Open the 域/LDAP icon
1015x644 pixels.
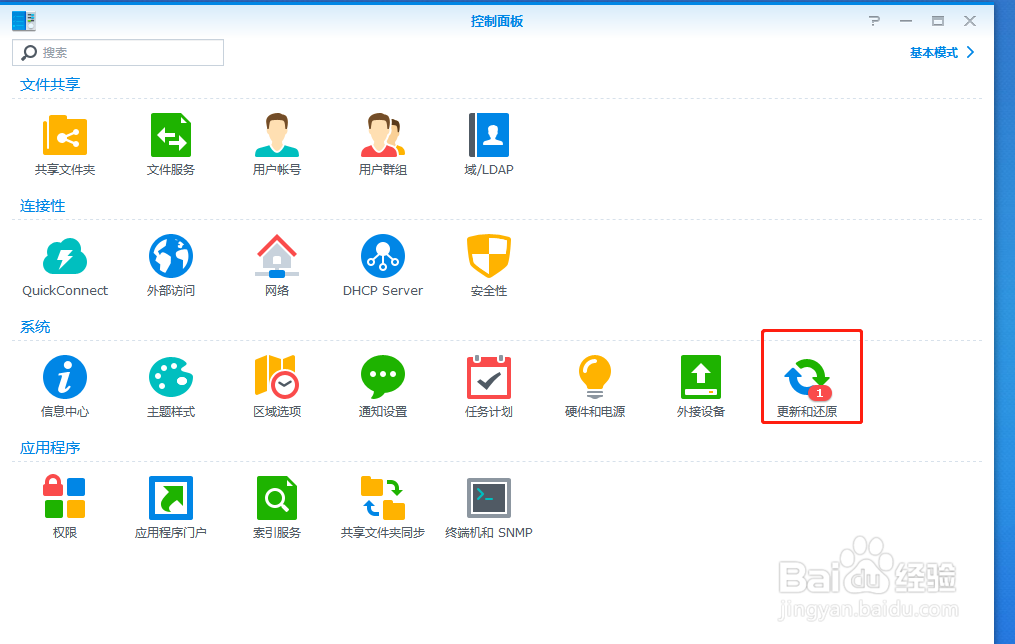(x=489, y=135)
